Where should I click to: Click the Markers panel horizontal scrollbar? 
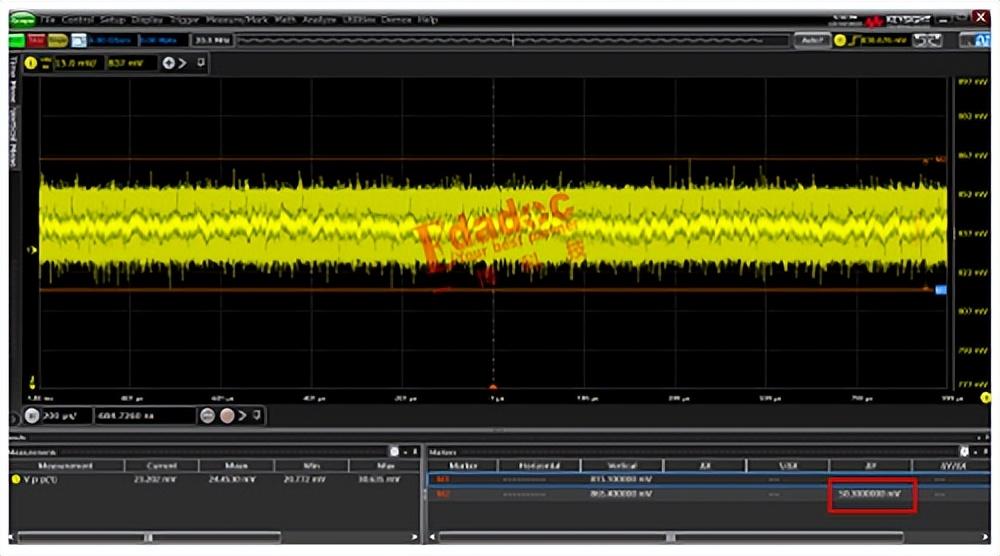tap(670, 537)
